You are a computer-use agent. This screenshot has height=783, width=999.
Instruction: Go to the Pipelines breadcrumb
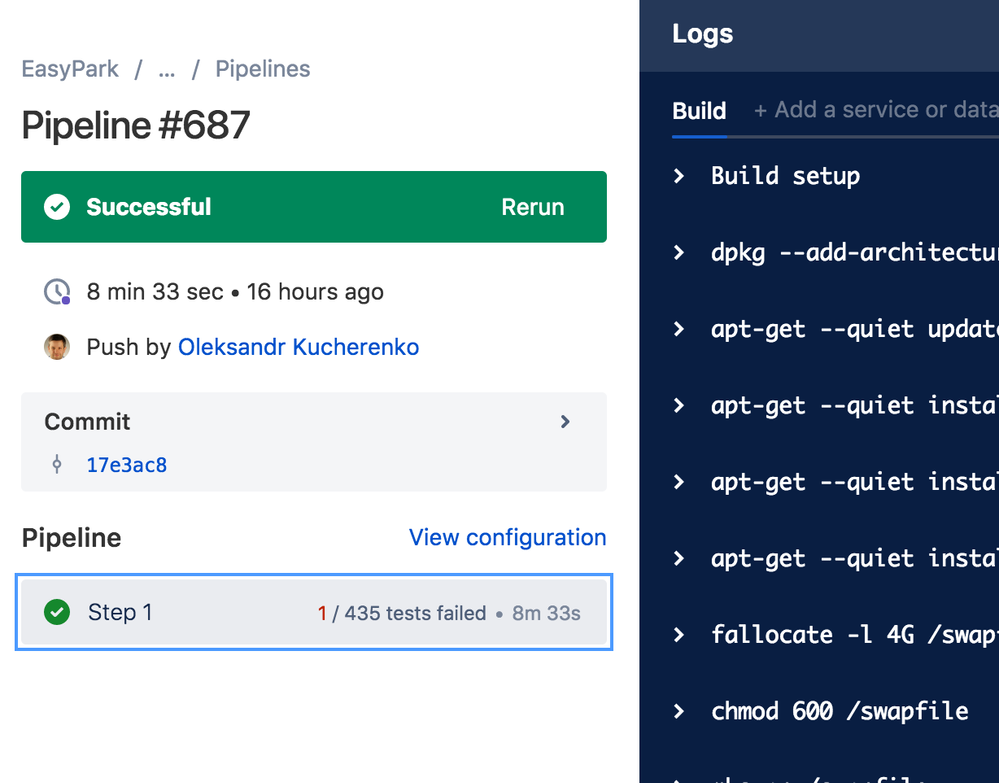(262, 69)
